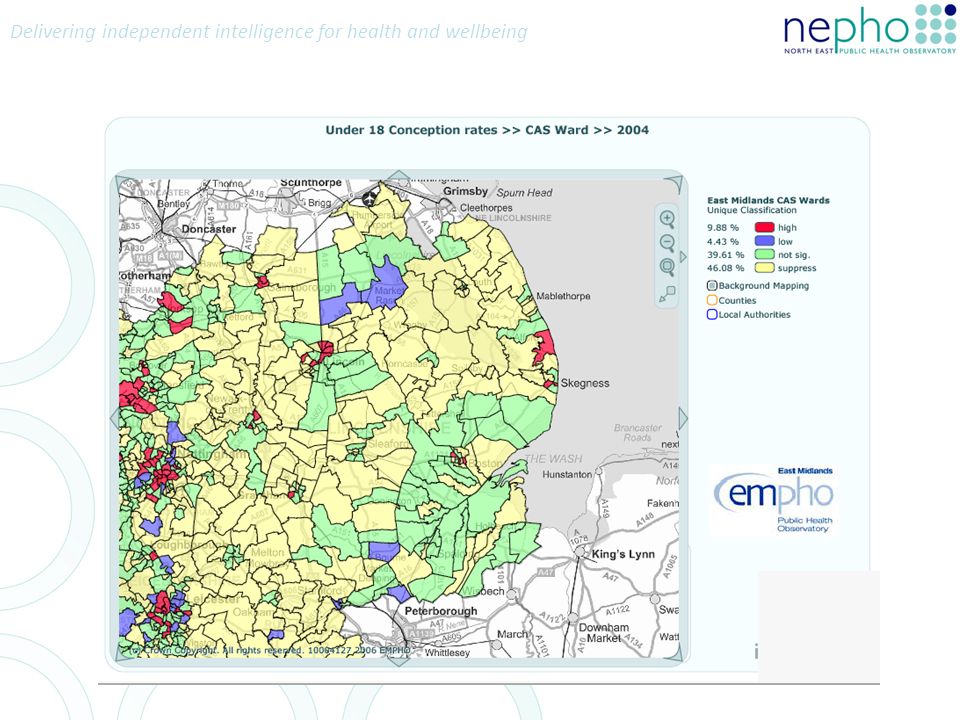
Task: Click the 'East Midlands CAS Wards' legend title
Action: click(768, 200)
